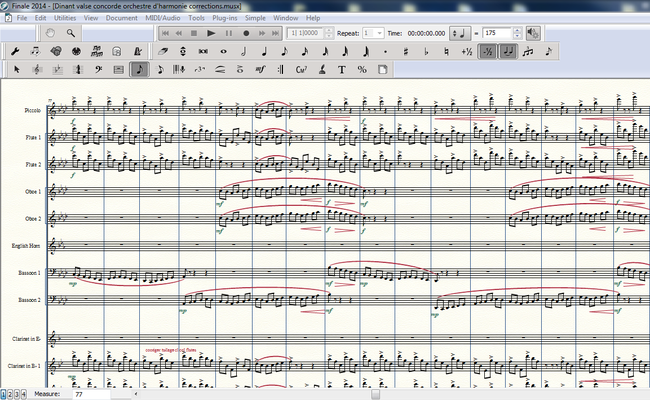Select the Tuplet tool in main palette
Image resolution: width=650 pixels, height=400 pixels.
pyautogui.click(x=199, y=69)
